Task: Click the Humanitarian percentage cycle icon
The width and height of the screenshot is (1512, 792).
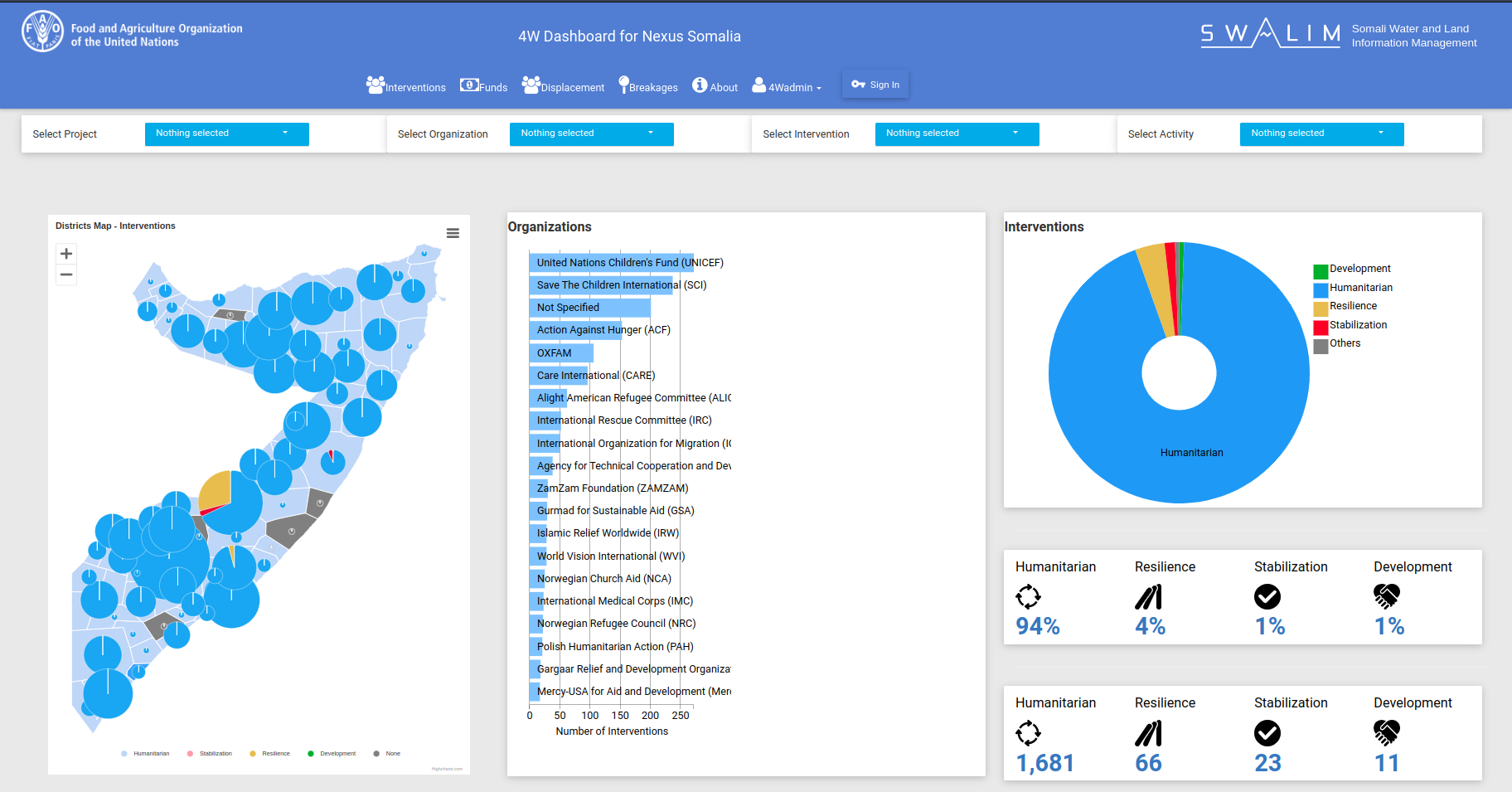Action: [x=1028, y=596]
